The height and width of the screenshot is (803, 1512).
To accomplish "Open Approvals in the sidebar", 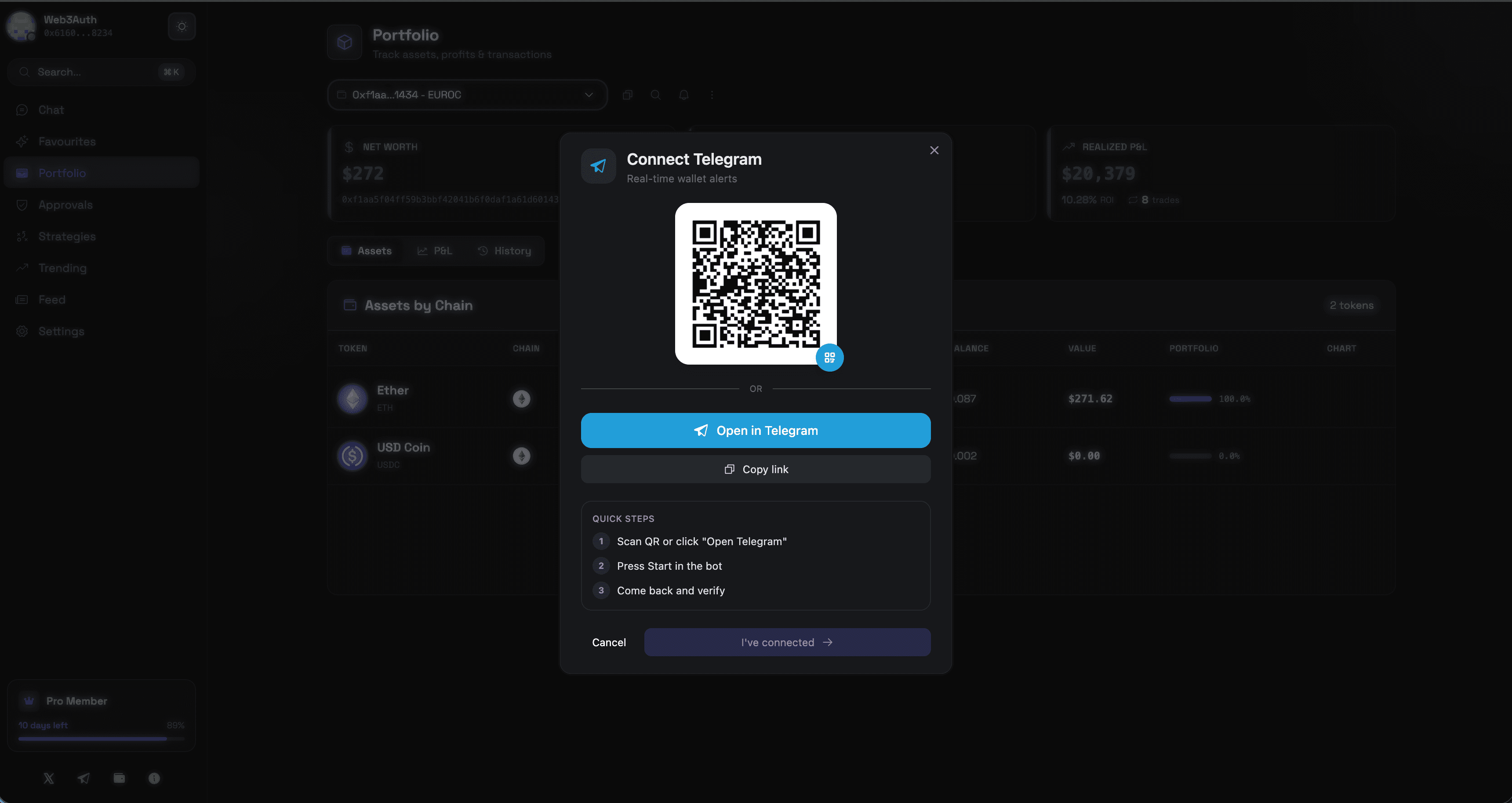I will tap(101, 205).
